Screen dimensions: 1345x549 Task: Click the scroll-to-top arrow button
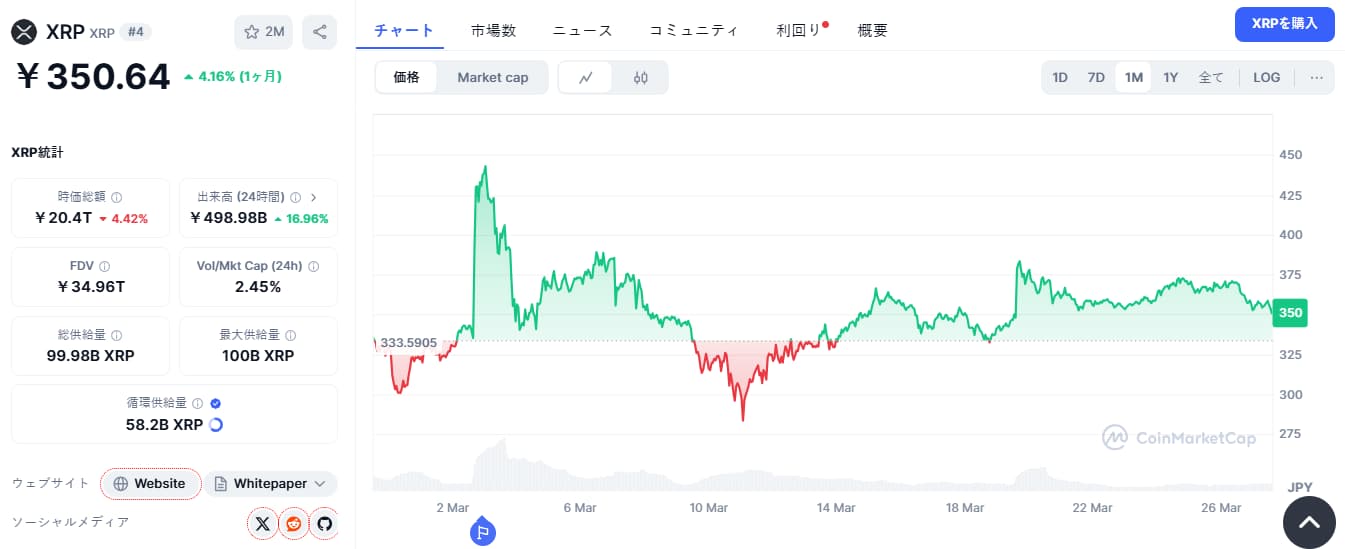click(x=1308, y=522)
